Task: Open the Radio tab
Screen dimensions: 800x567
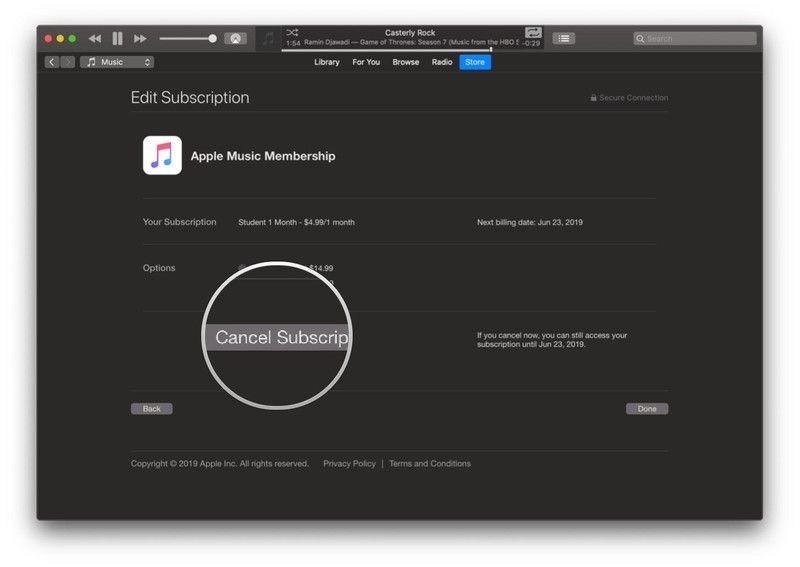Action: click(442, 62)
